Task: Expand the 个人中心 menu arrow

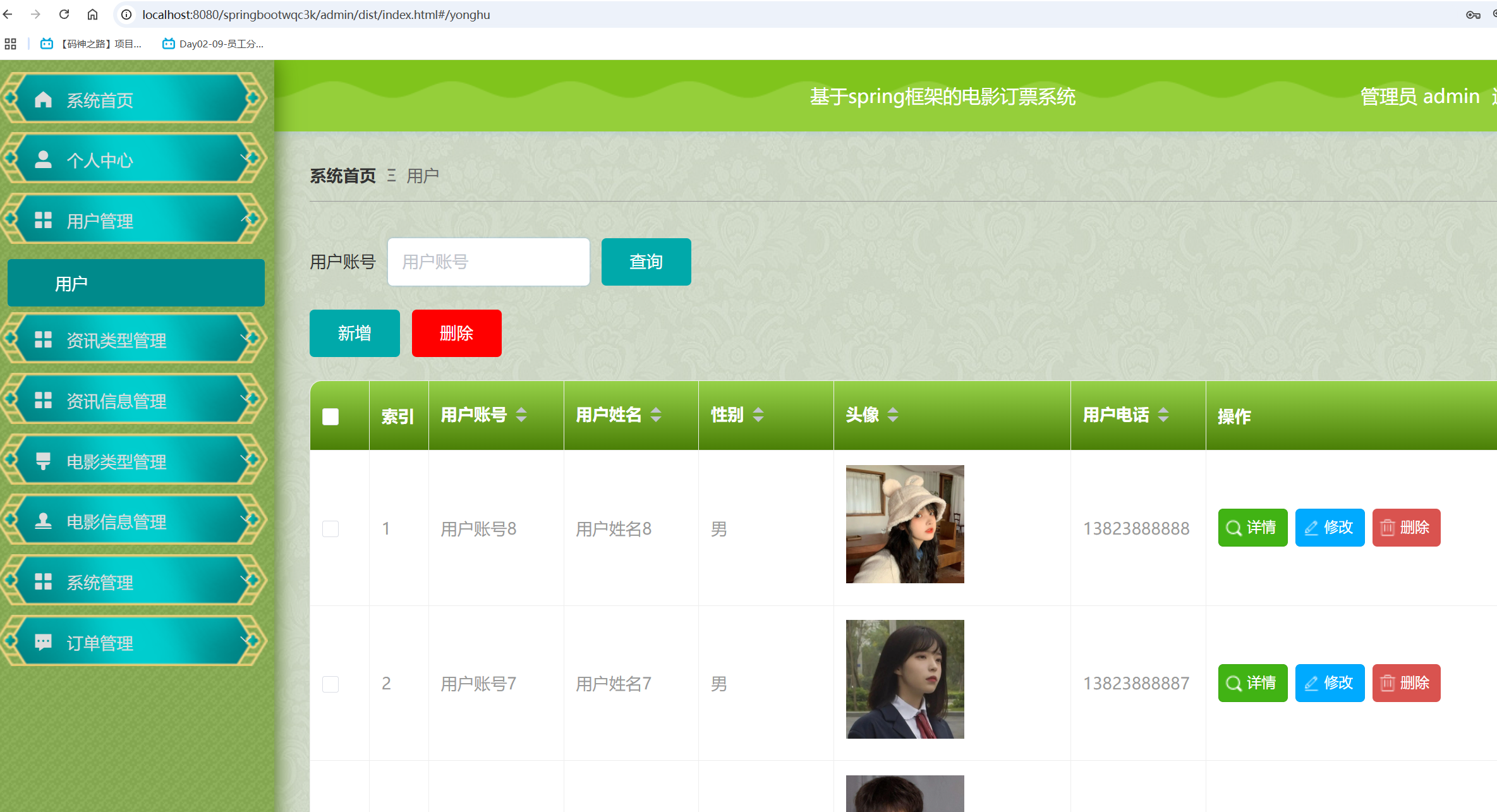Action: (x=246, y=158)
